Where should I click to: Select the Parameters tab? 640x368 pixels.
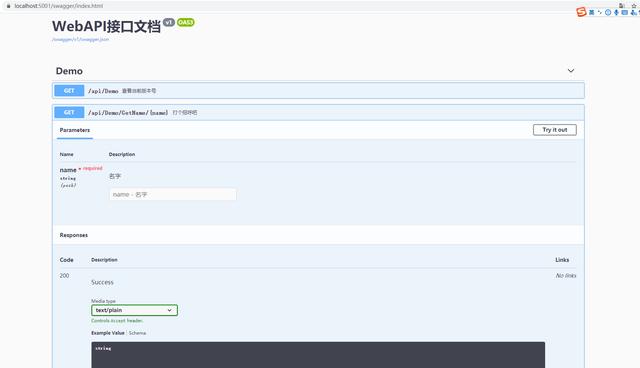pyautogui.click(x=75, y=130)
